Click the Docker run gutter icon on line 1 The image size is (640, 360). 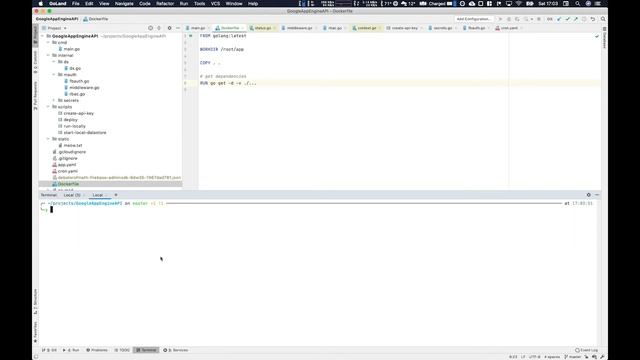[x=191, y=36]
